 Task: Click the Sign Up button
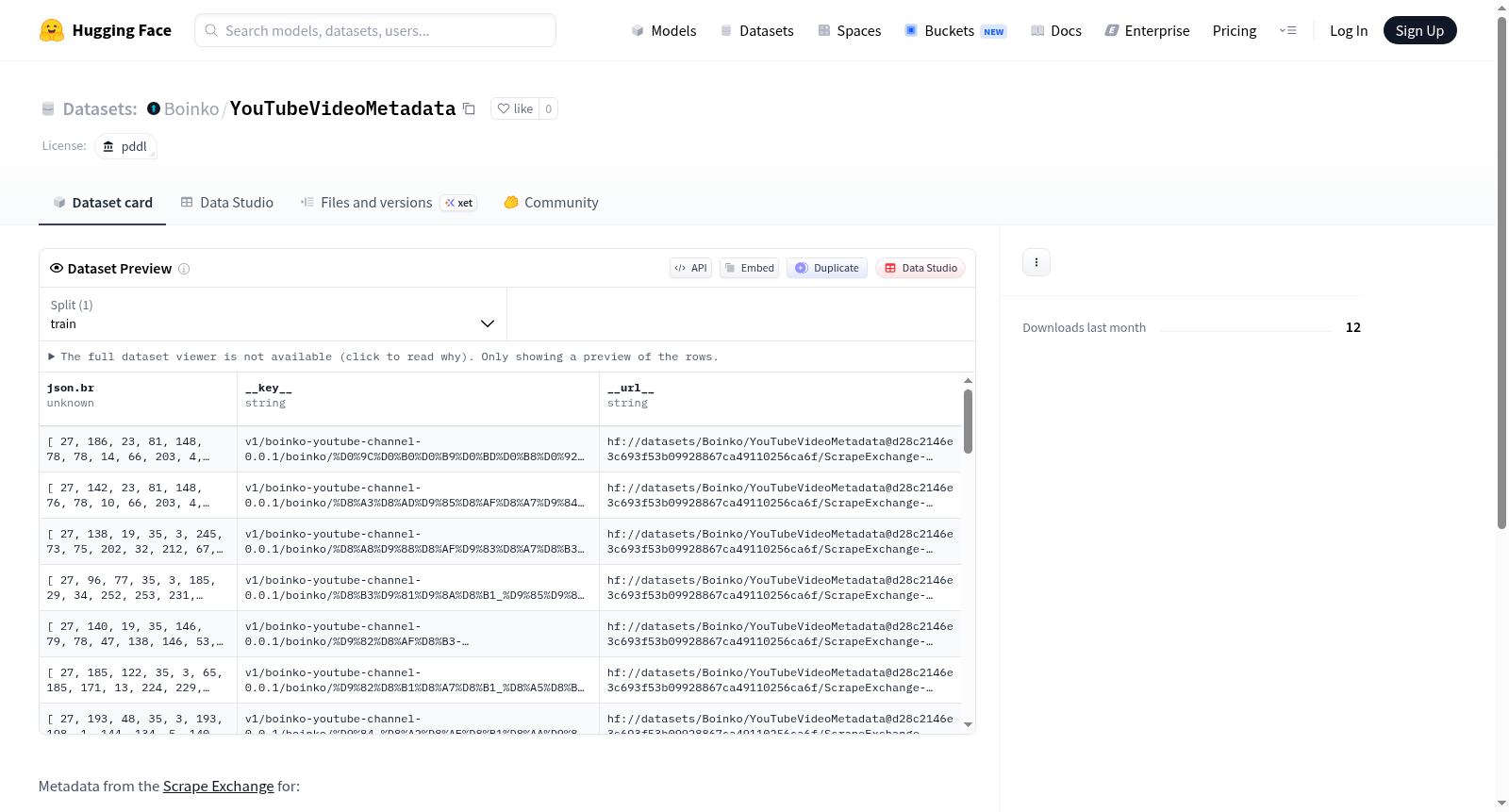(1419, 30)
